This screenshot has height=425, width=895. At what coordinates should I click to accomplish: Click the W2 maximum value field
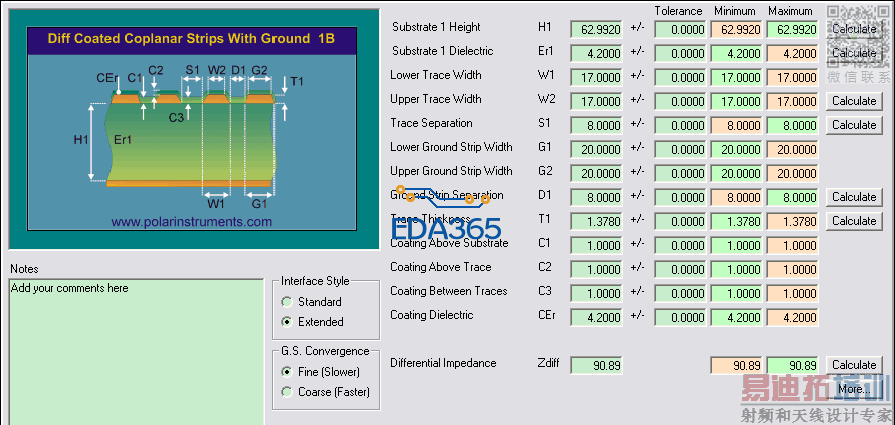(792, 102)
